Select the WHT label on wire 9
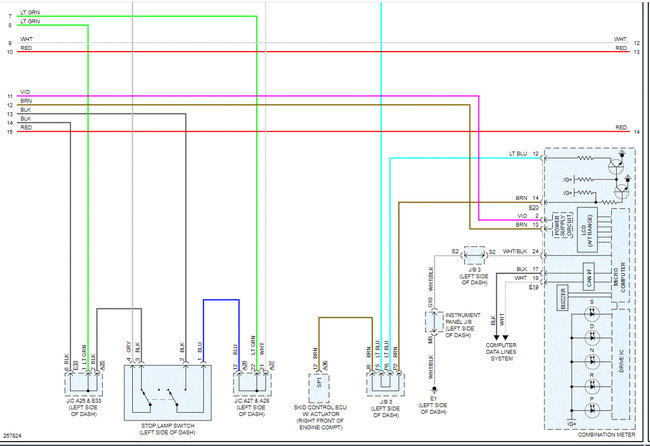650x446 pixels. point(27,39)
